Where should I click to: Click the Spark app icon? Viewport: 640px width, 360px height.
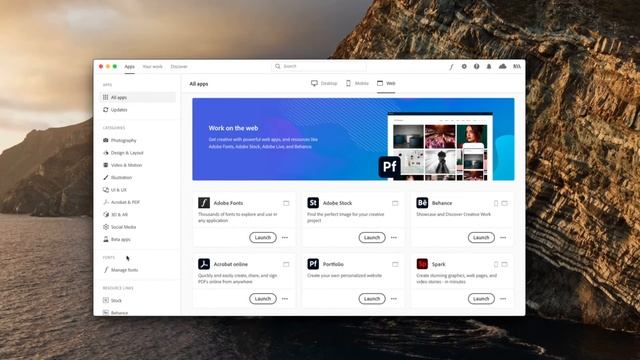422,264
